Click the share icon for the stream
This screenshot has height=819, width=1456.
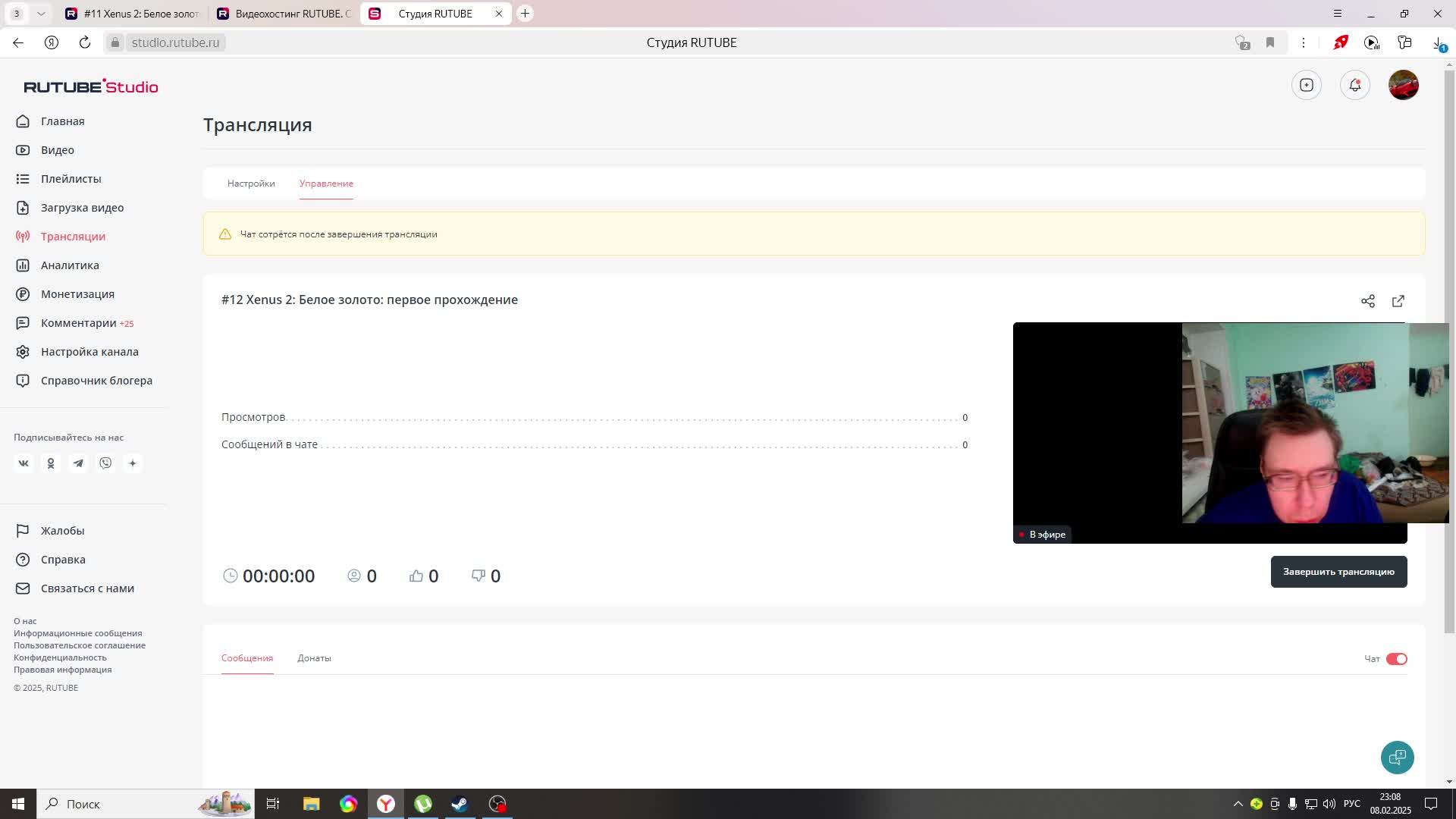tap(1367, 301)
